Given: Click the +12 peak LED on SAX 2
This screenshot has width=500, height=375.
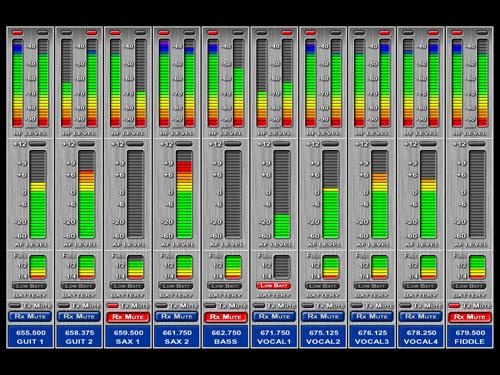Looking at the screenshot, I should tap(184, 144).
